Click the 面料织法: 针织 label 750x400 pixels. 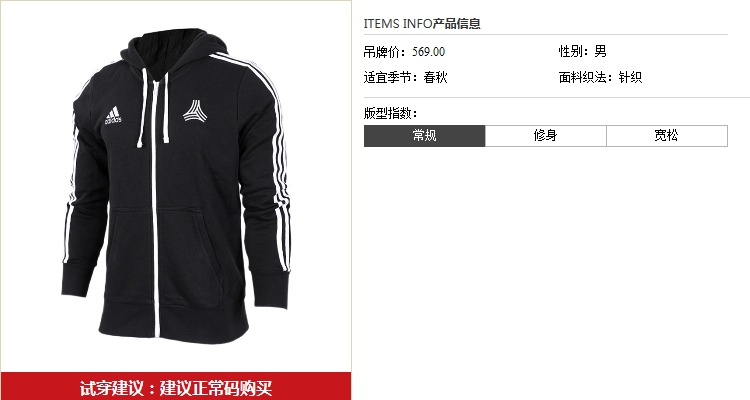point(600,77)
